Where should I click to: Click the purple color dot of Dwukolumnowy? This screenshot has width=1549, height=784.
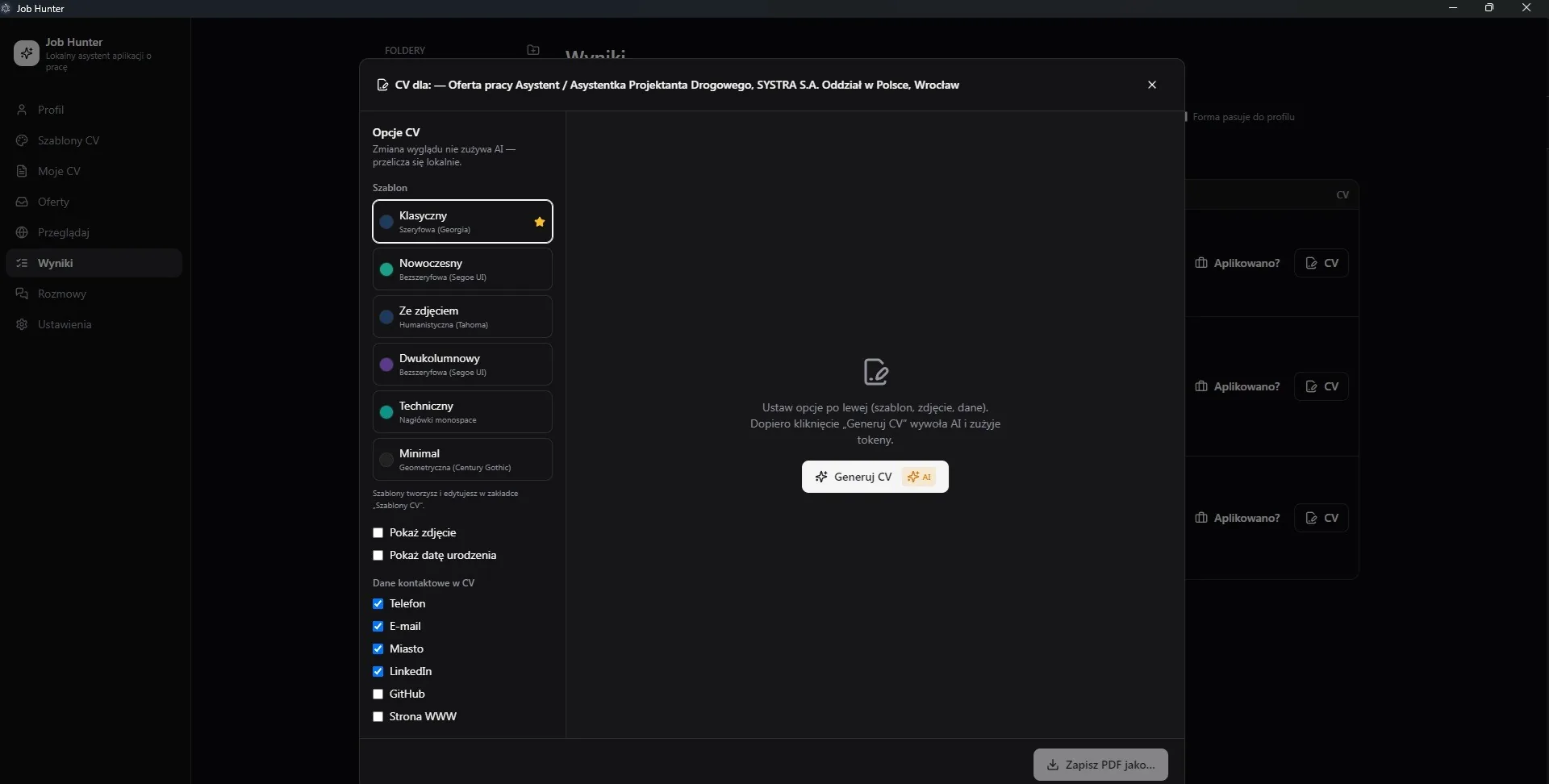pyautogui.click(x=386, y=365)
